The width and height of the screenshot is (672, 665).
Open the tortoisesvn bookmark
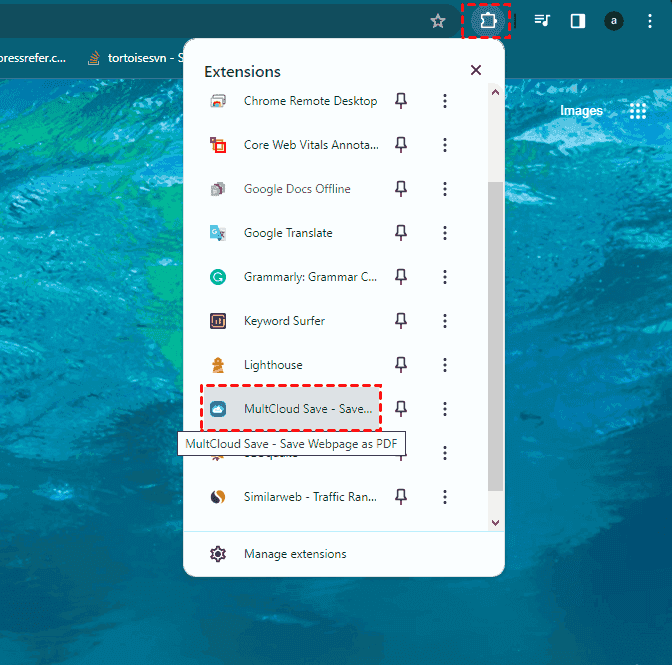135,58
